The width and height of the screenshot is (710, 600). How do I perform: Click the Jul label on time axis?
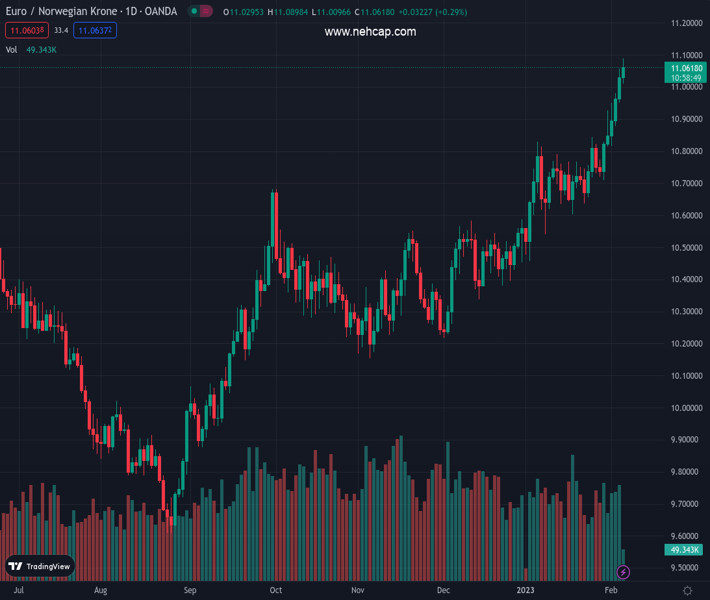click(18, 591)
